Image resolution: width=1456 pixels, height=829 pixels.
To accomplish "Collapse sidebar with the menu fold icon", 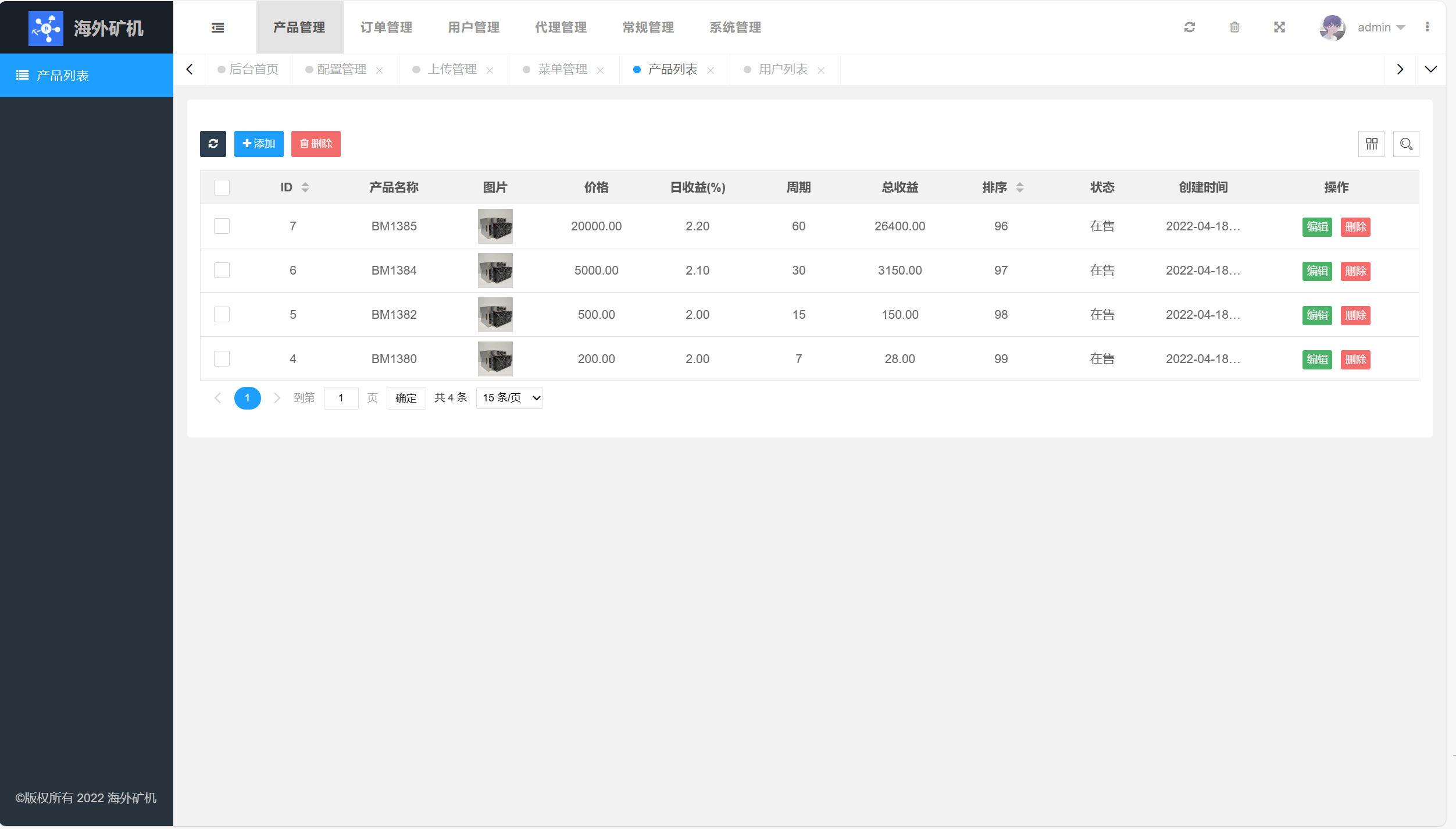I will (217, 27).
